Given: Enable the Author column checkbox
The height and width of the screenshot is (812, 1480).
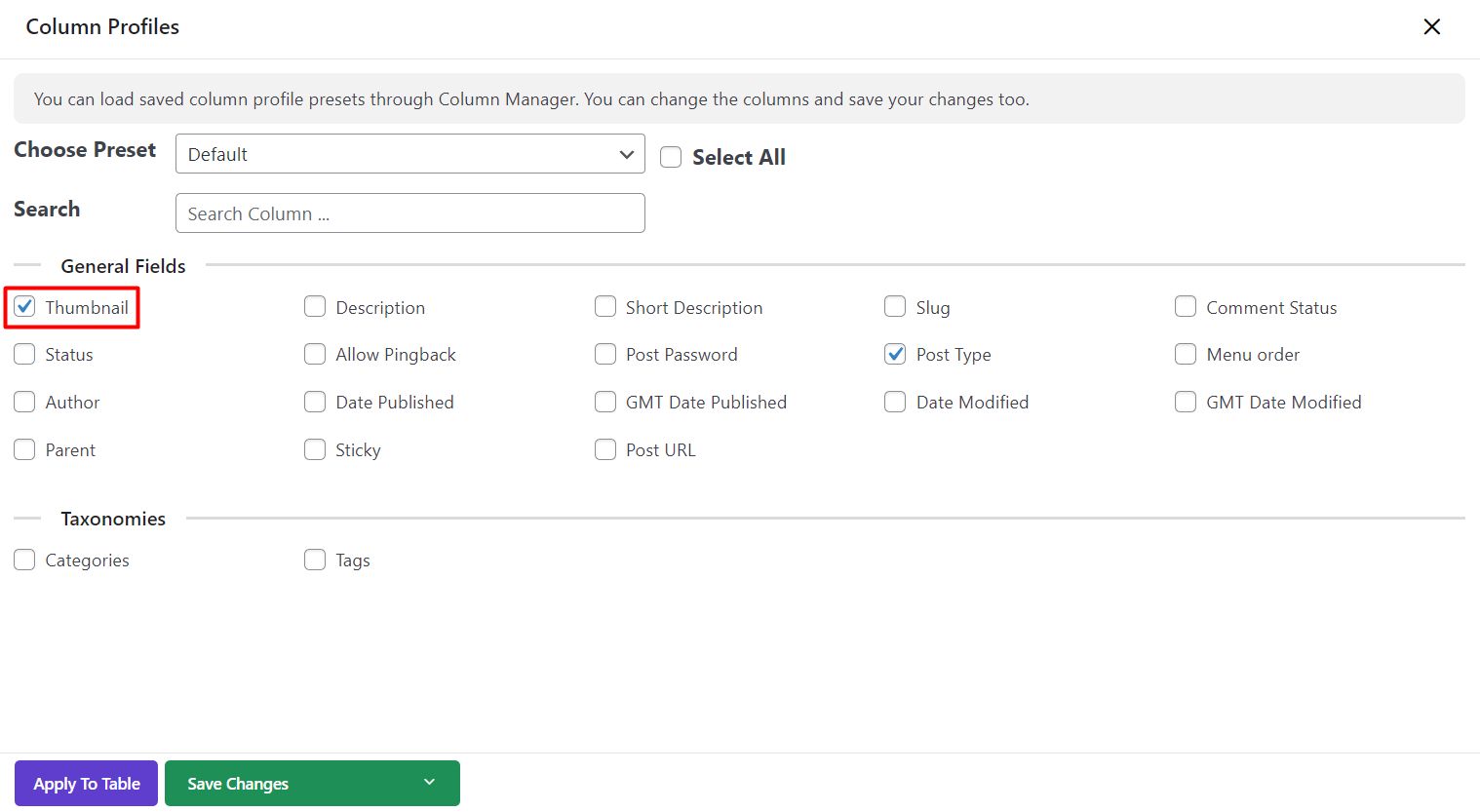Looking at the screenshot, I should [x=24, y=402].
